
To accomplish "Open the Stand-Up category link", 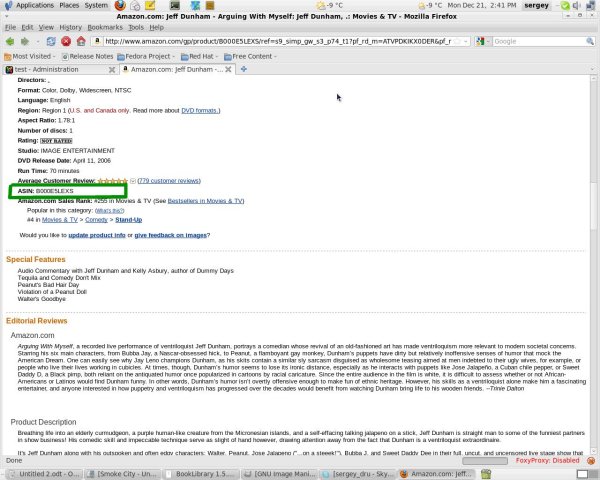I will (129, 220).
